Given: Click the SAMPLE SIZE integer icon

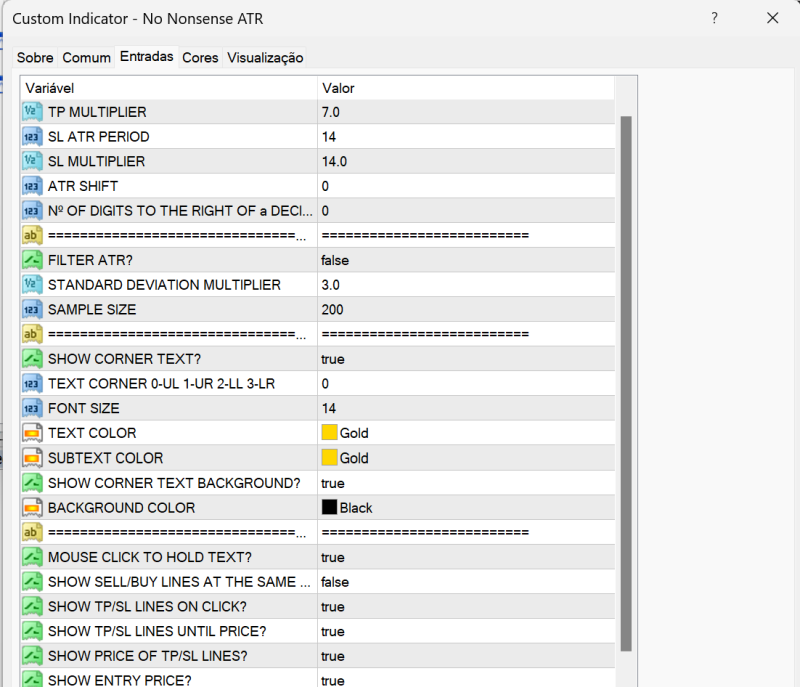Looking at the screenshot, I should click(32, 310).
